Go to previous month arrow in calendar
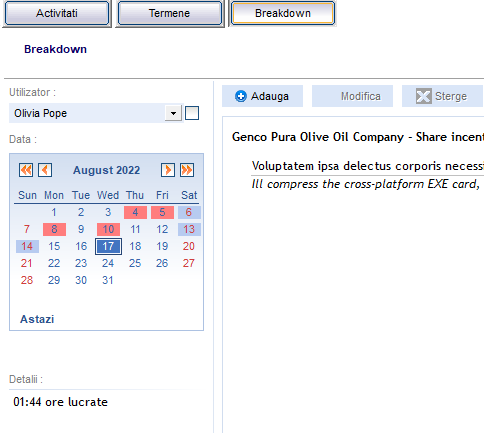This screenshot has width=484, height=433. point(45,170)
